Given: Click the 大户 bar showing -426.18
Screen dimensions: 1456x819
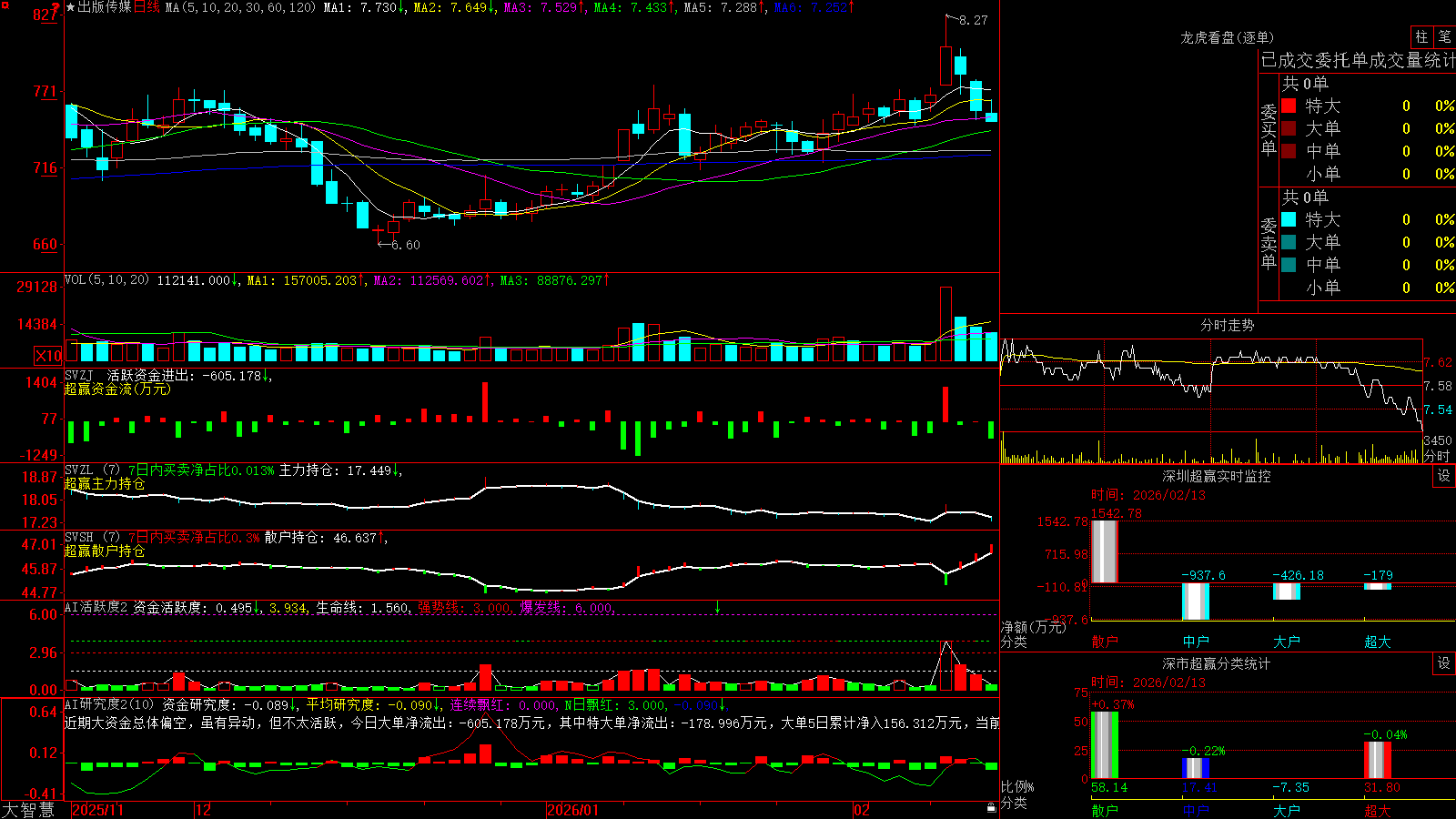Looking at the screenshot, I should [1287, 591].
